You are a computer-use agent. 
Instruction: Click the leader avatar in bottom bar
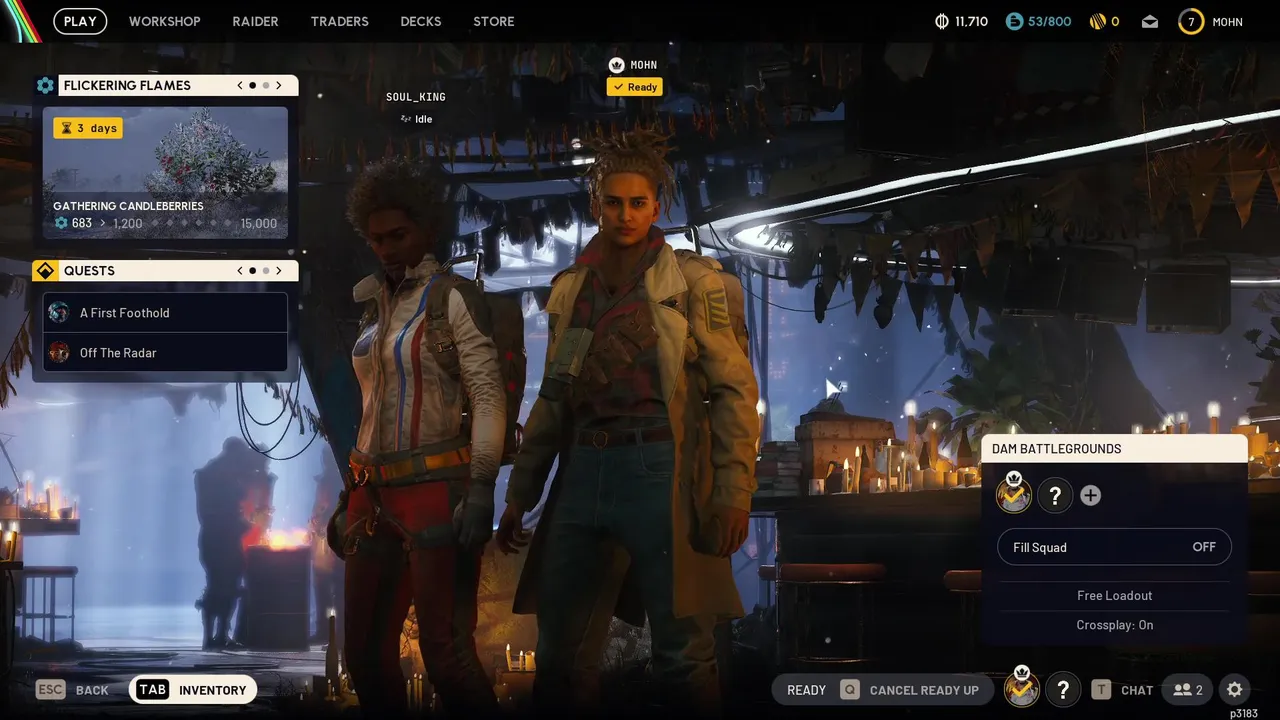tap(1022, 688)
